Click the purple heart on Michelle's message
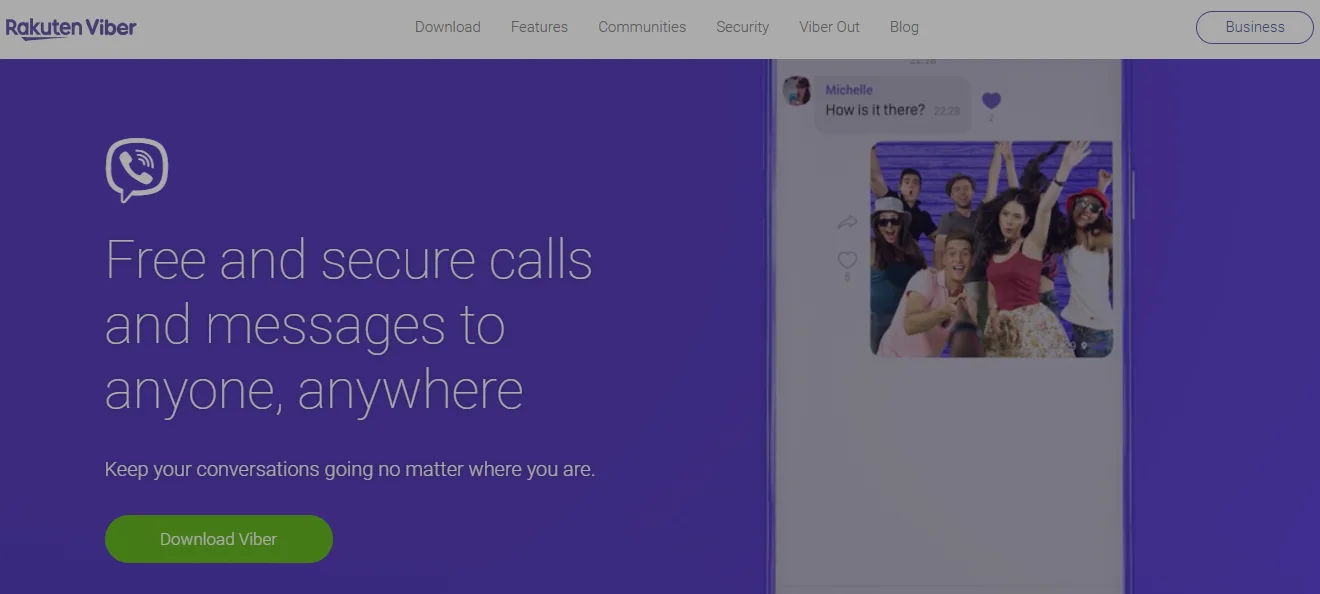The width and height of the screenshot is (1320, 594). [x=991, y=101]
